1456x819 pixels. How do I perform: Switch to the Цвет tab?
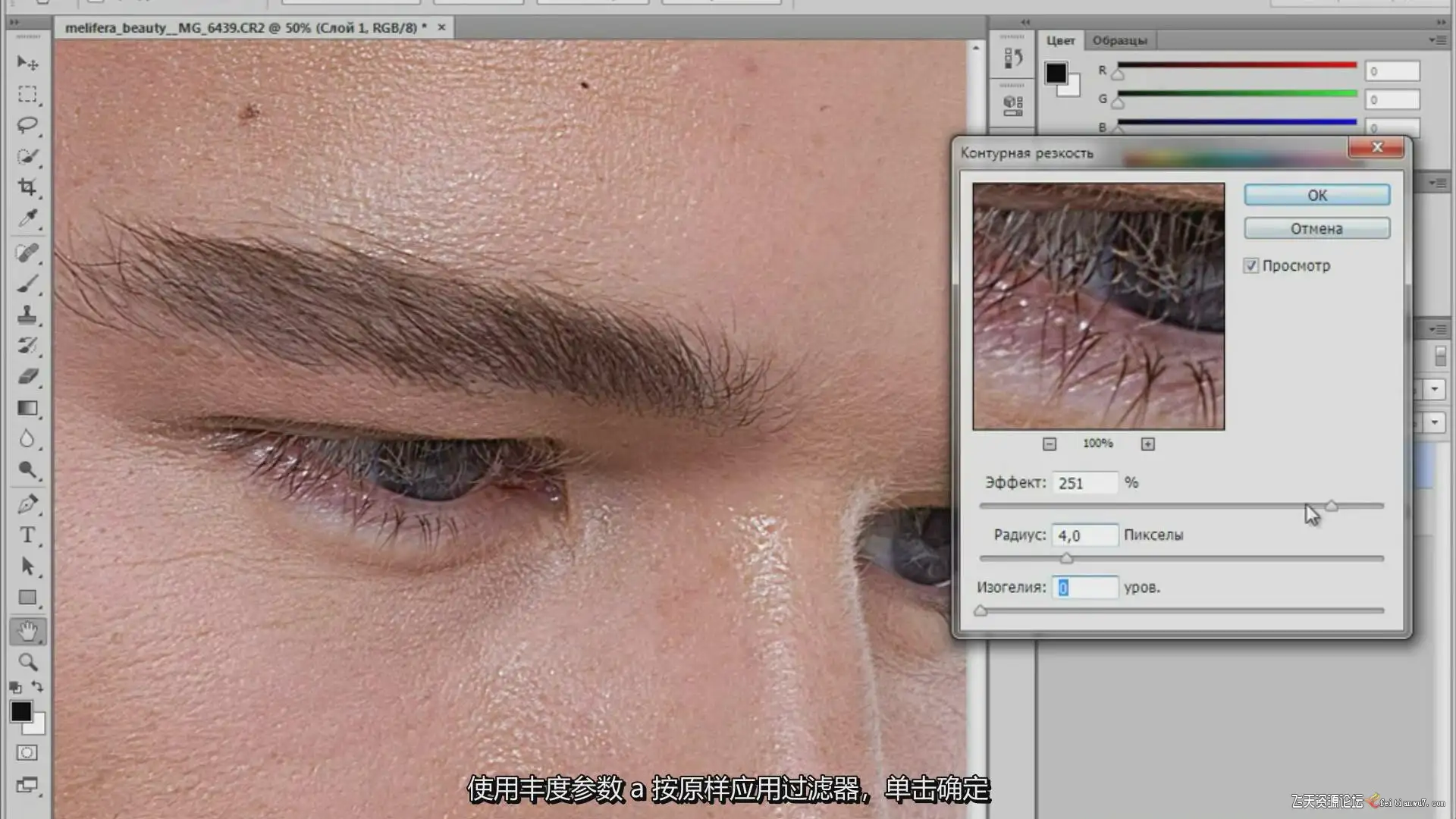(x=1060, y=40)
